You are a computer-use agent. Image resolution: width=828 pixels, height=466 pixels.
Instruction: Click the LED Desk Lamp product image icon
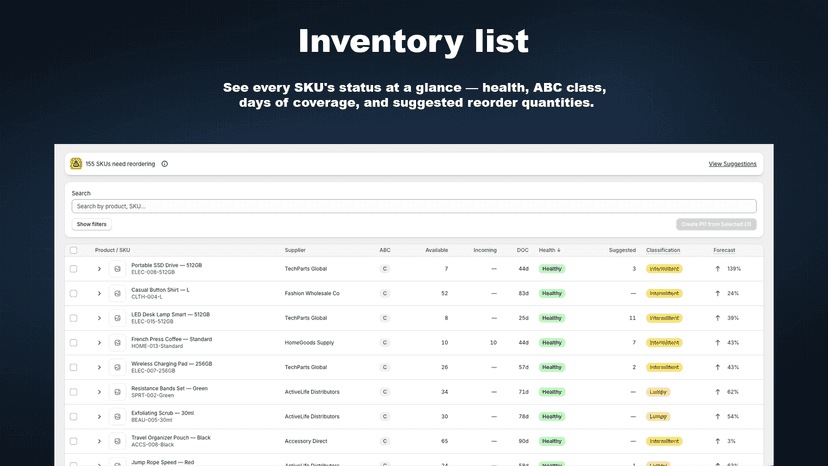pyautogui.click(x=117, y=318)
